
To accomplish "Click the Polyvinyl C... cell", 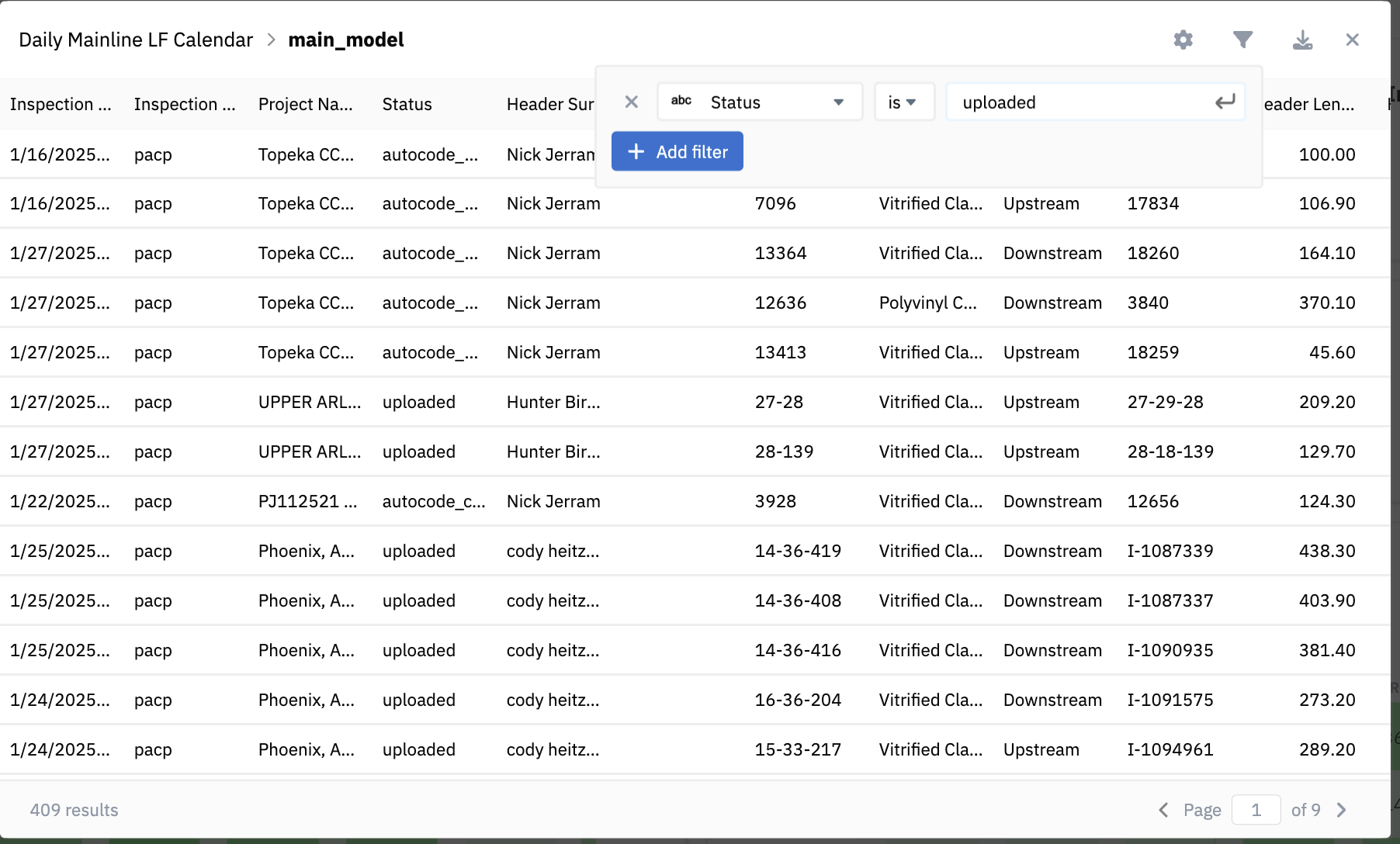I will point(928,303).
